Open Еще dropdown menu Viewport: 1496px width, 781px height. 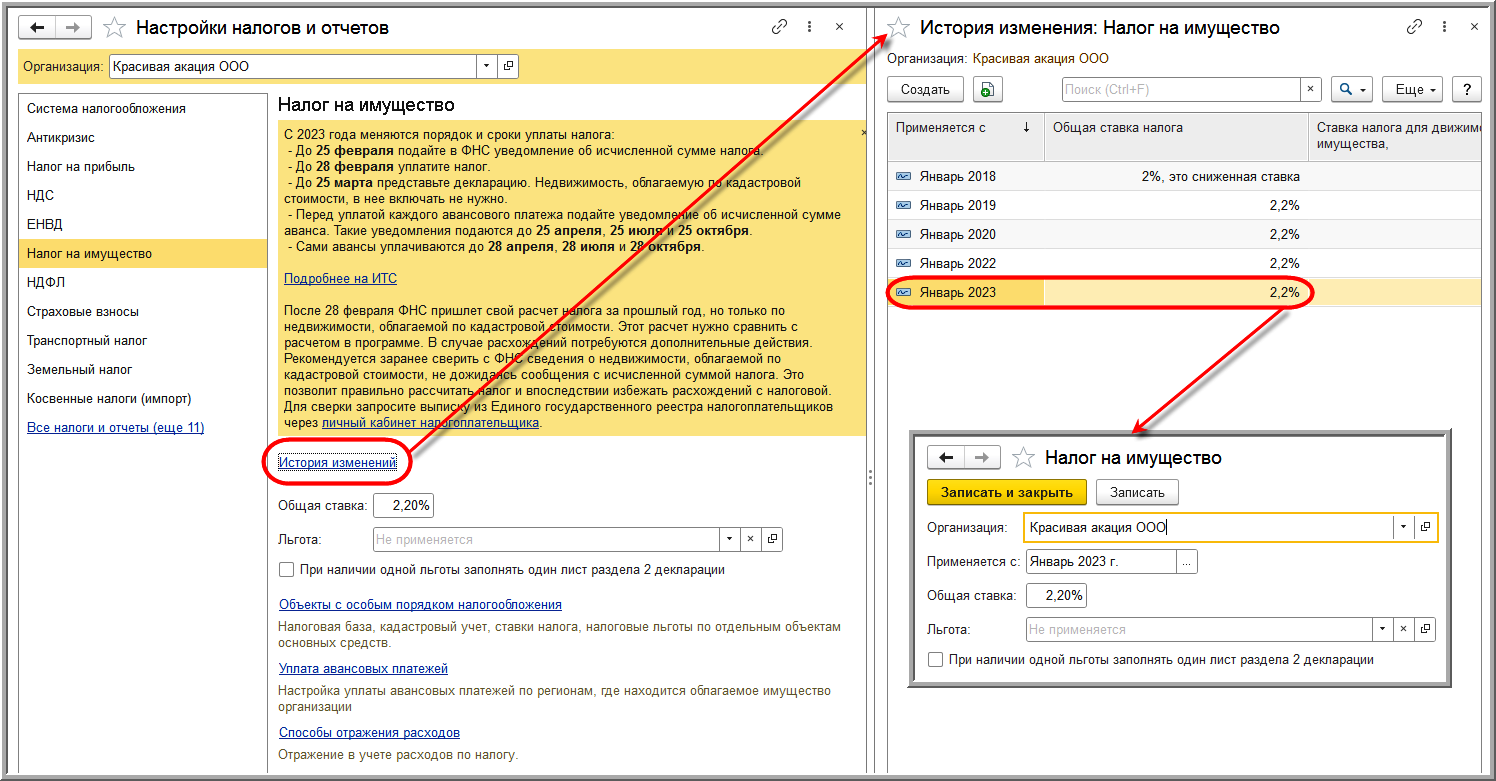1413,89
